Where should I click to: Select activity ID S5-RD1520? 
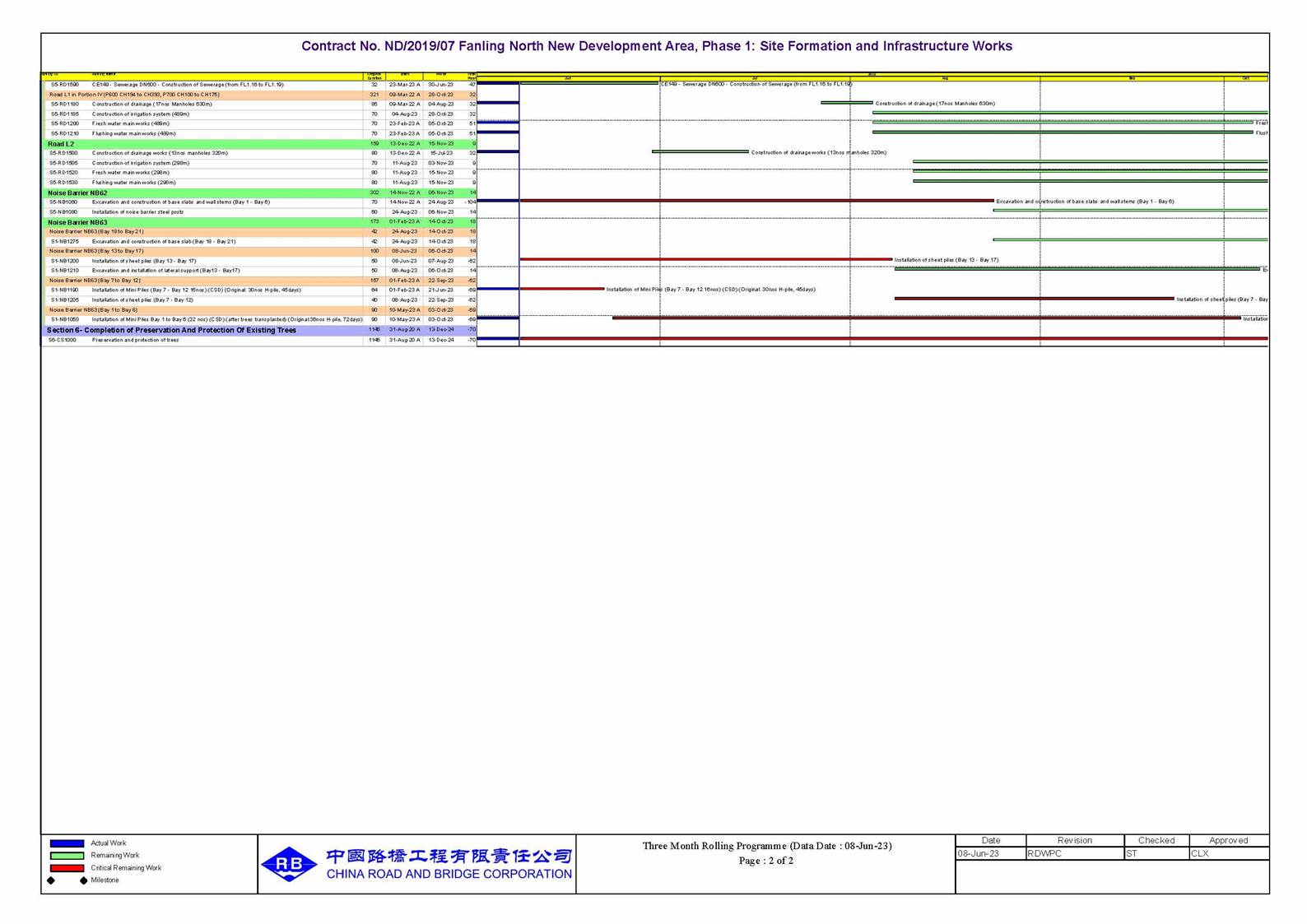[x=63, y=173]
